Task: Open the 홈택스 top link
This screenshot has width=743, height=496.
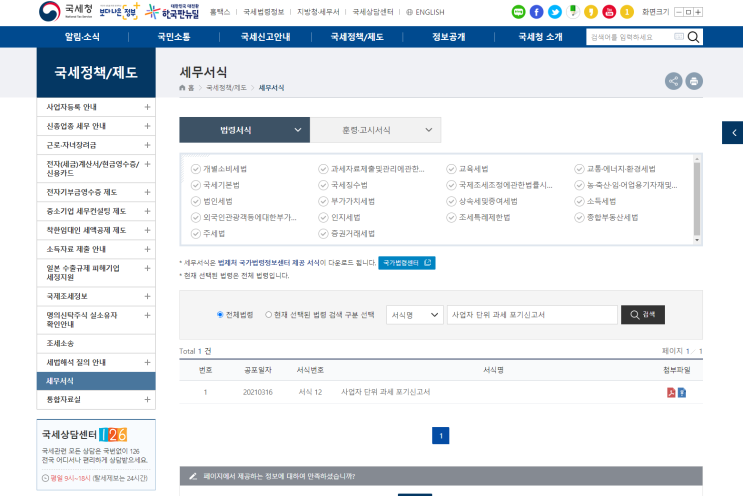Action: point(220,12)
